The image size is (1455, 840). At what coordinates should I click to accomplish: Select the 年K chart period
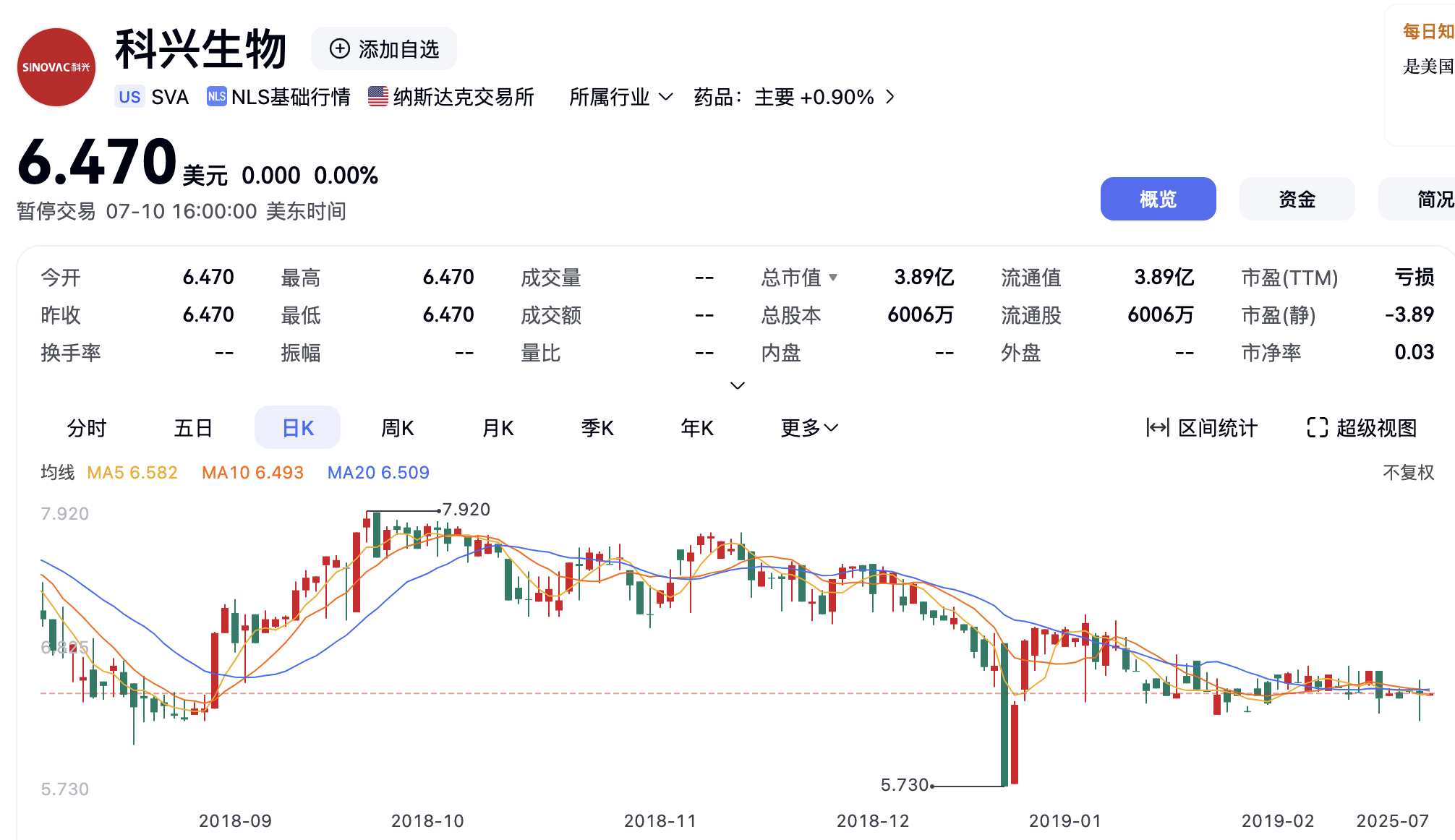[x=697, y=428]
